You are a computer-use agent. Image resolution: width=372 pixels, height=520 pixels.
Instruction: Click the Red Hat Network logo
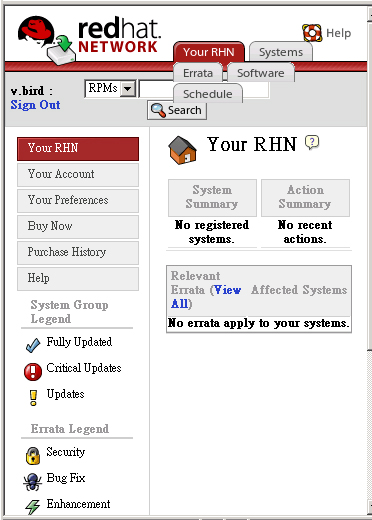click(x=89, y=39)
